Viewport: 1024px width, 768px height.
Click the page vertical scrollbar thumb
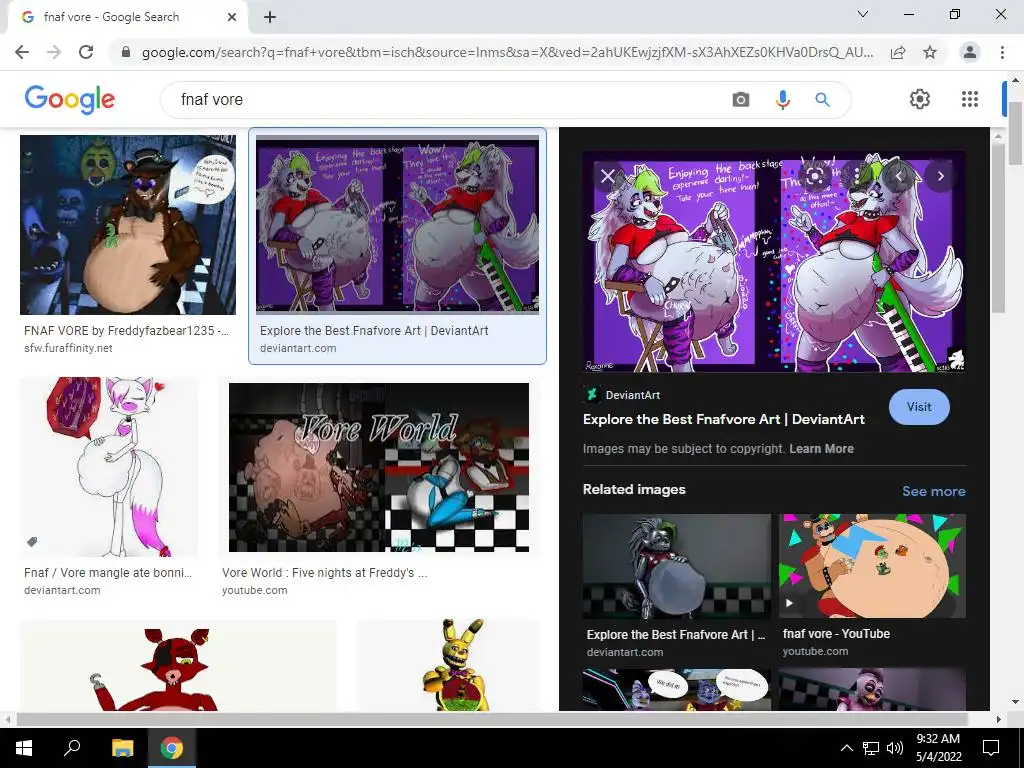pos(1015,134)
